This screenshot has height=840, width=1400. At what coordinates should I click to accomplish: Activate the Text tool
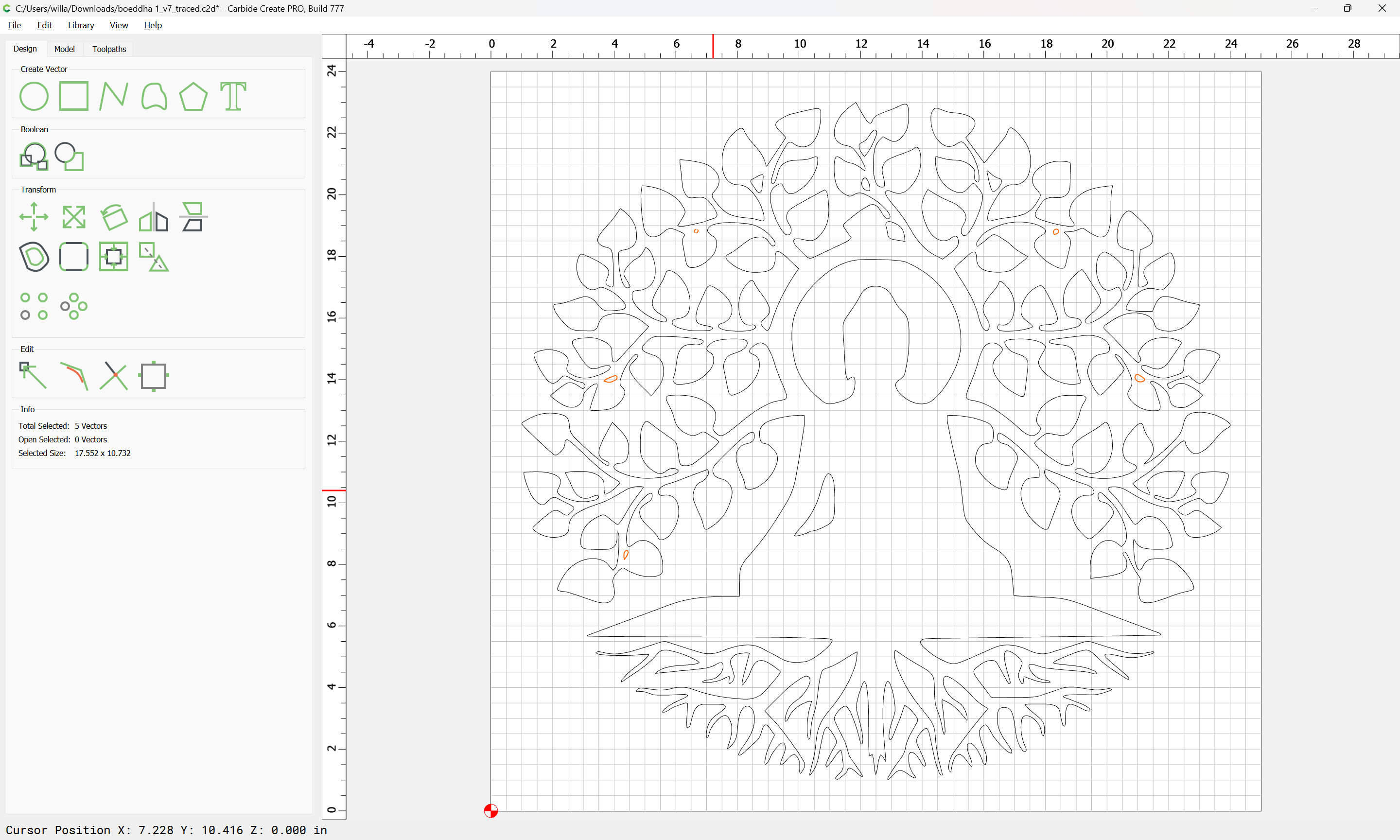pyautogui.click(x=233, y=96)
